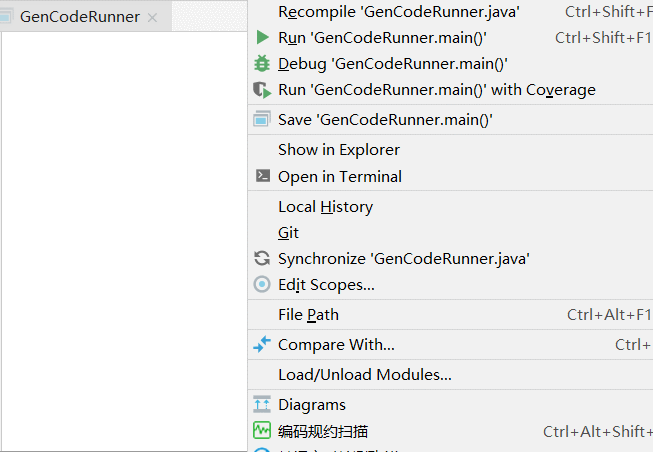The width and height of the screenshot is (653, 452).
Task: Click the Edit Scopes circle icon
Action: tap(262, 285)
